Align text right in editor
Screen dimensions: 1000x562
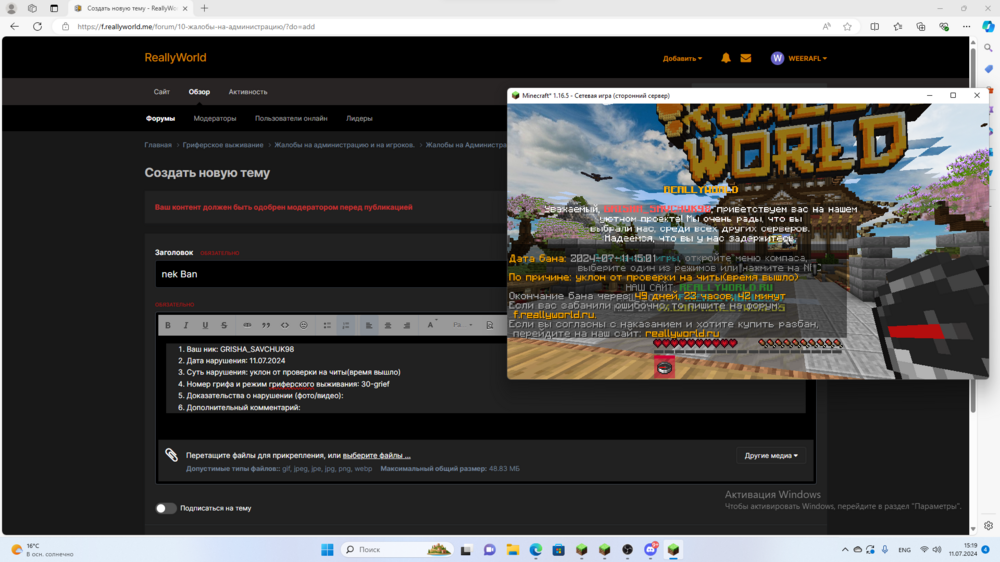point(406,325)
